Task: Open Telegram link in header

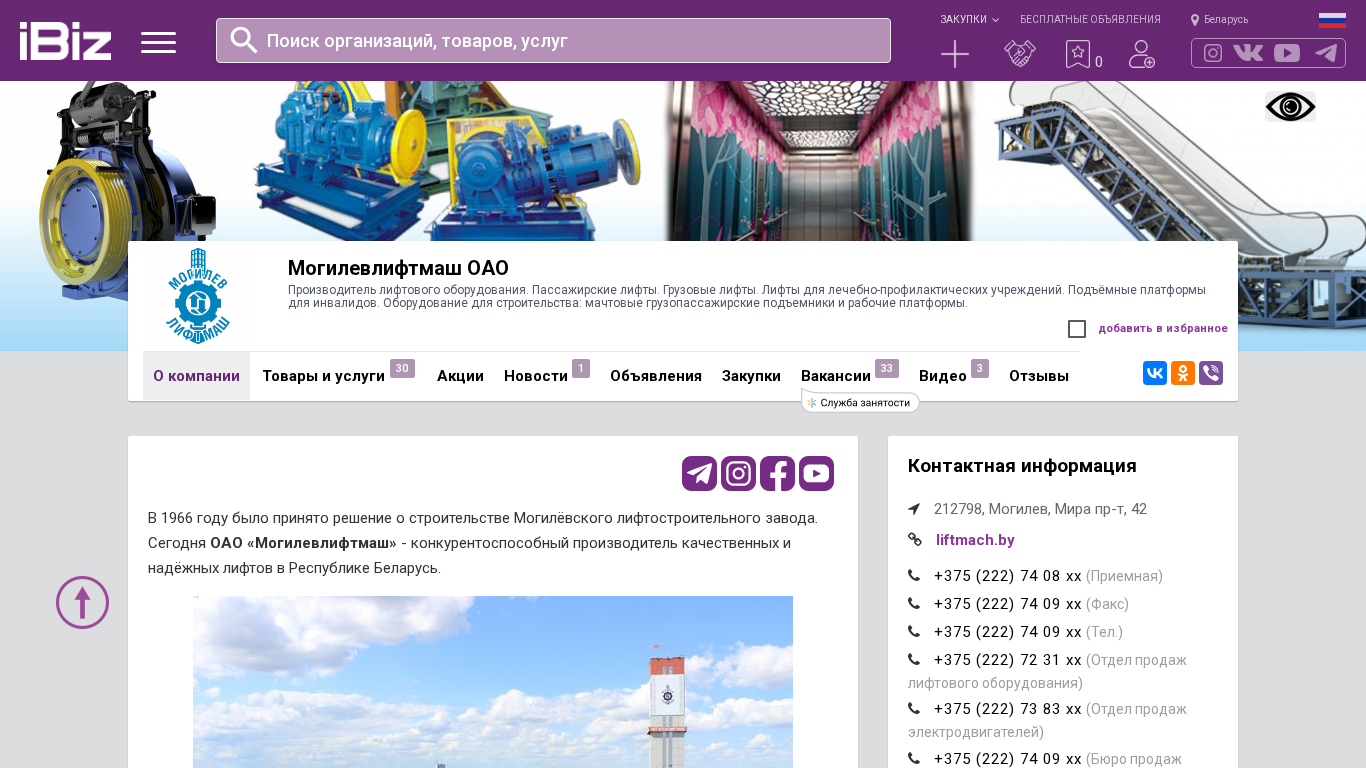Action: point(1326,53)
